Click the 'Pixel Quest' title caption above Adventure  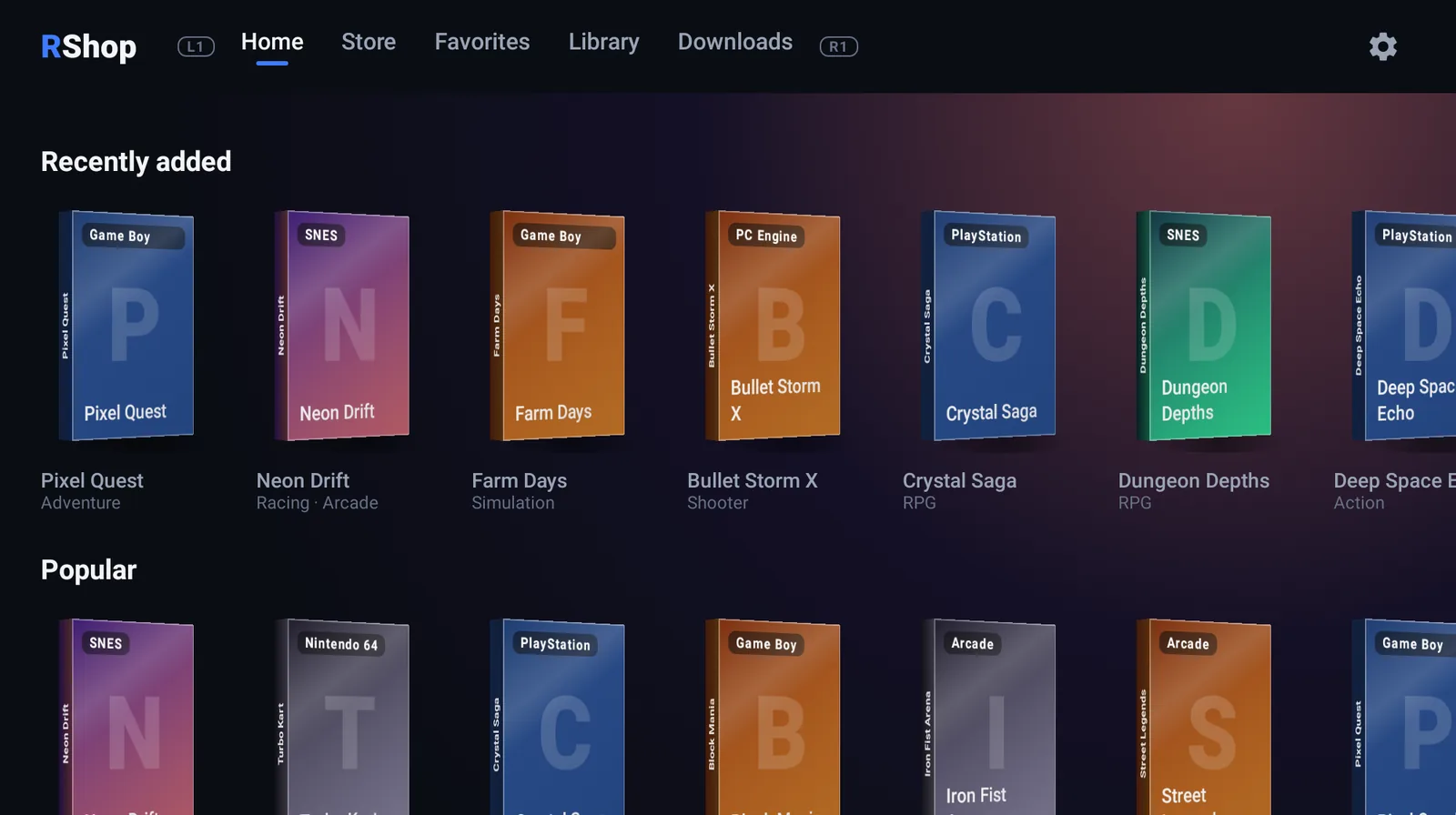tap(92, 480)
